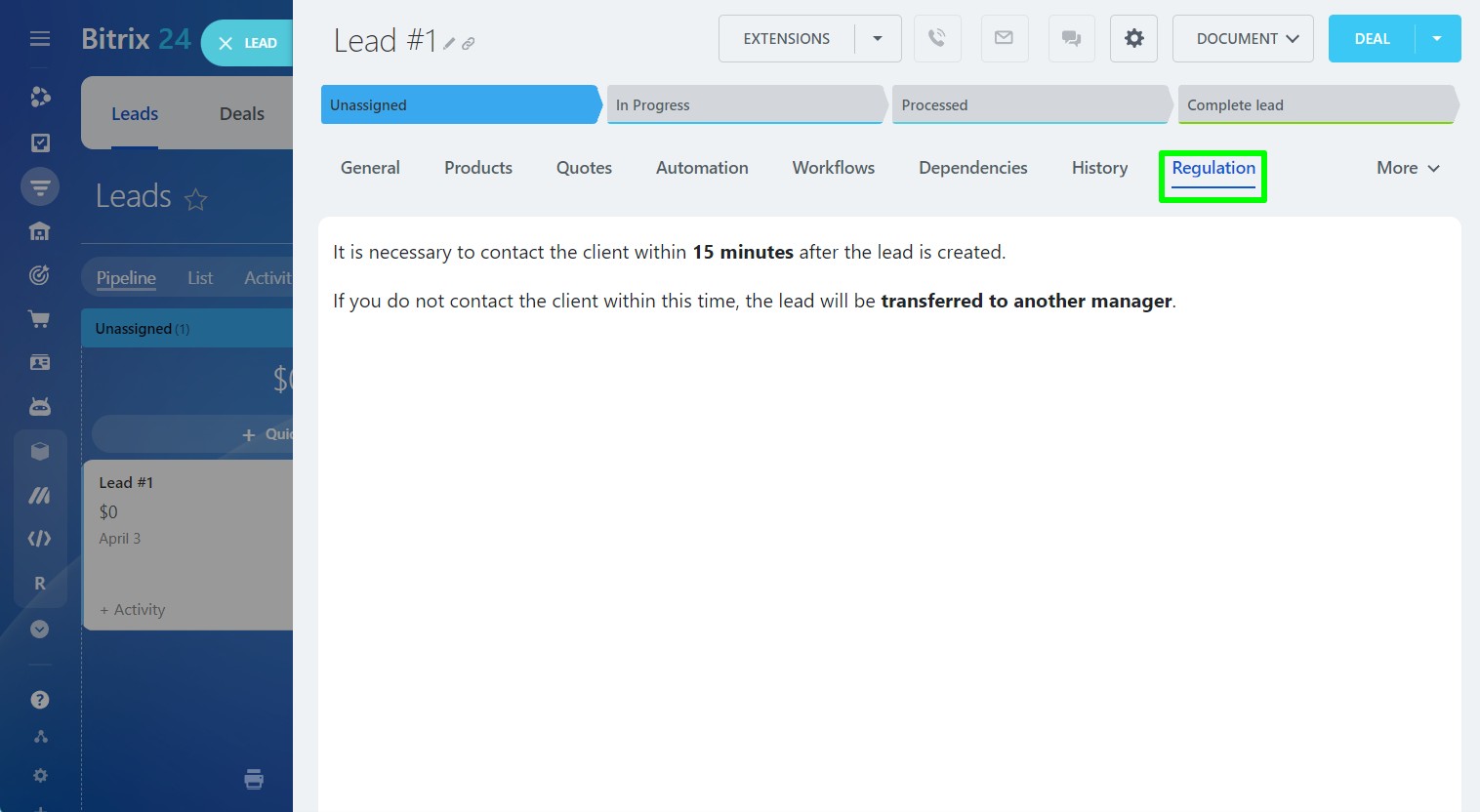
Task: Open the chat messages icon button
Action: click(1071, 39)
